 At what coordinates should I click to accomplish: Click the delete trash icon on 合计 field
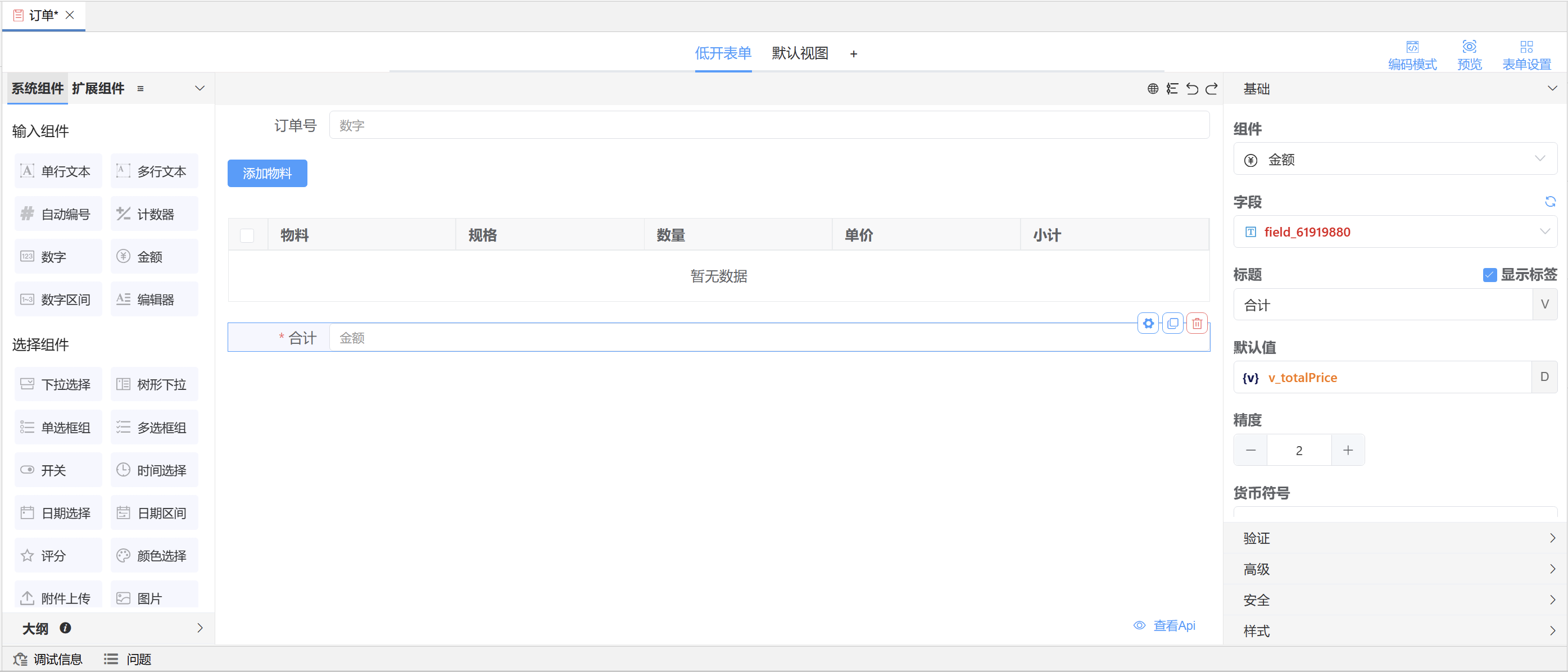click(x=1197, y=323)
